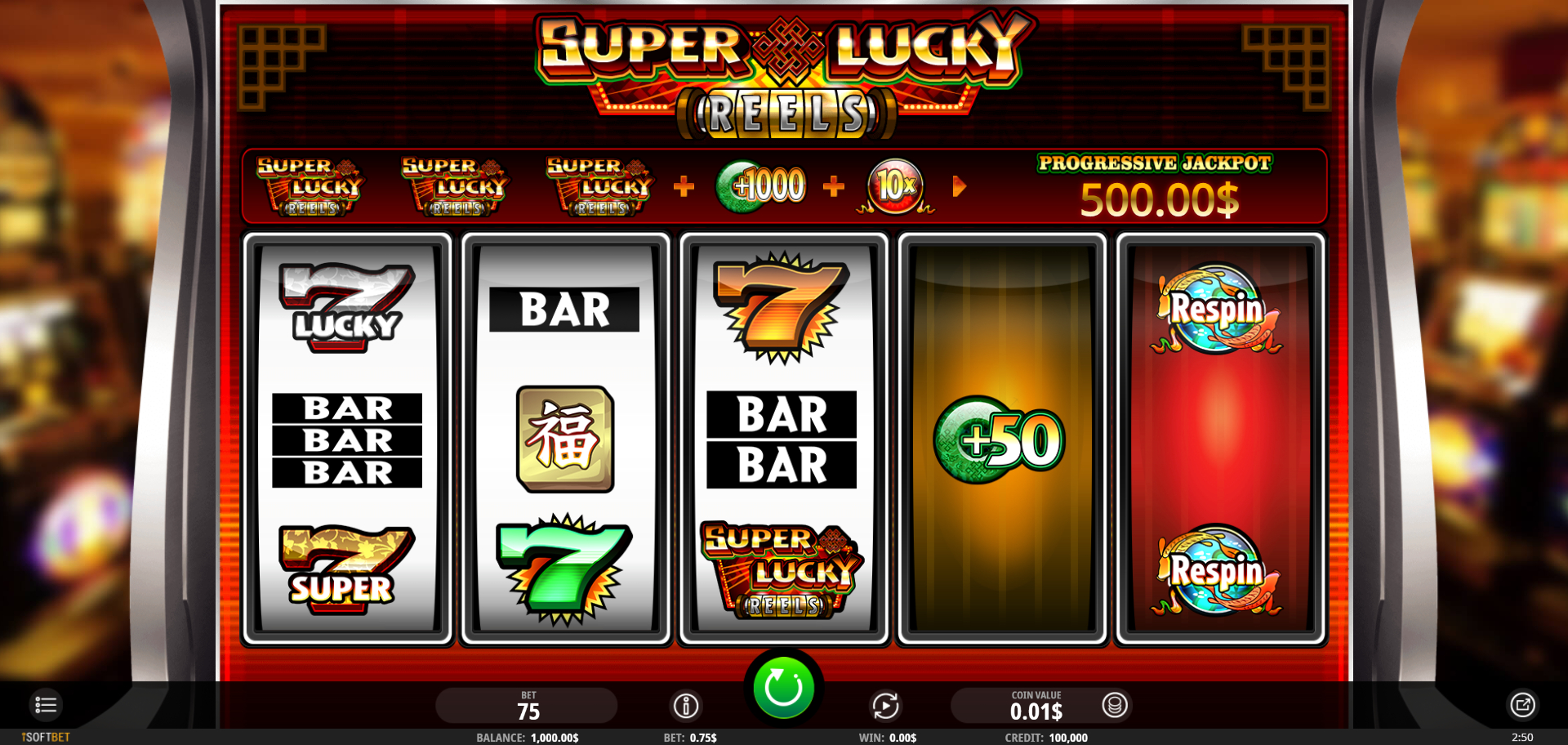The width and height of the screenshot is (1568, 745).
Task: Expand the paytable arrow beside 10x
Action: point(960,187)
